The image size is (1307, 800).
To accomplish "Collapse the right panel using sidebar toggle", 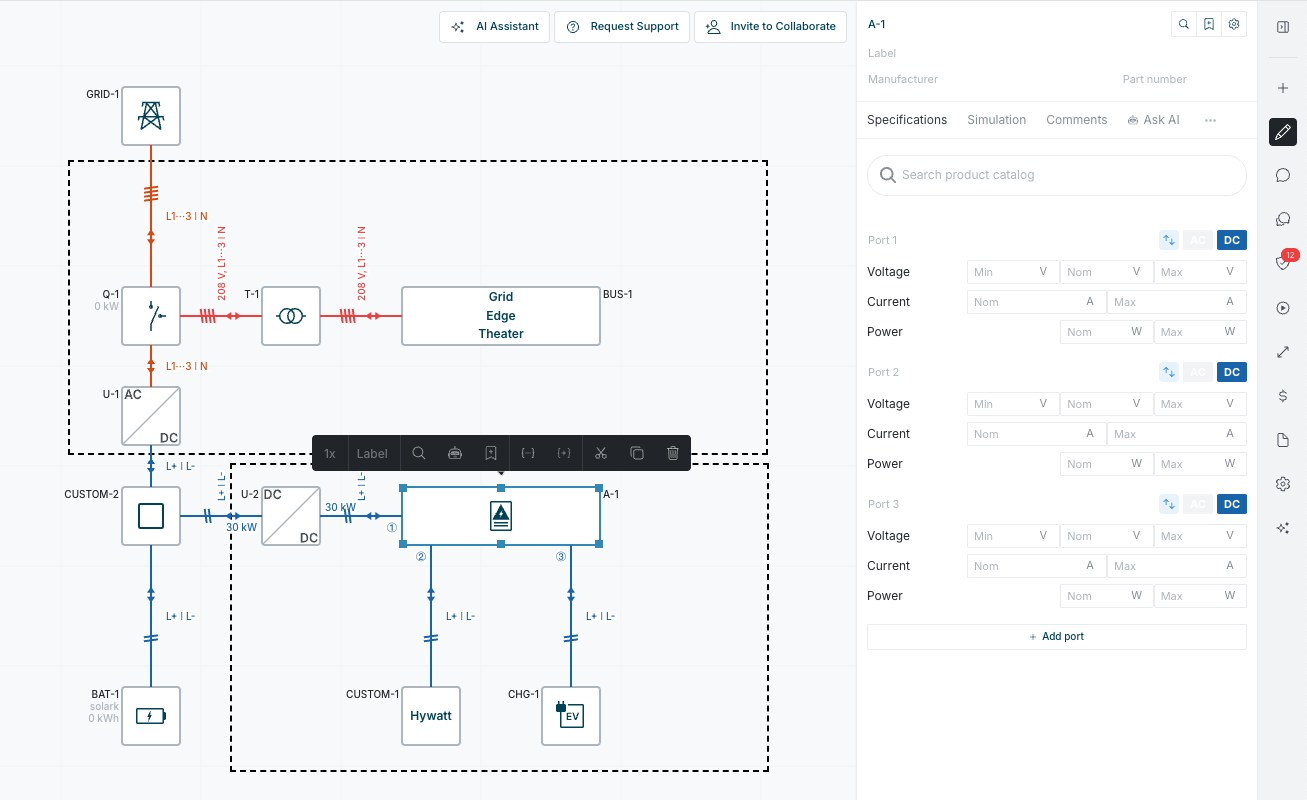I will point(1283,26).
